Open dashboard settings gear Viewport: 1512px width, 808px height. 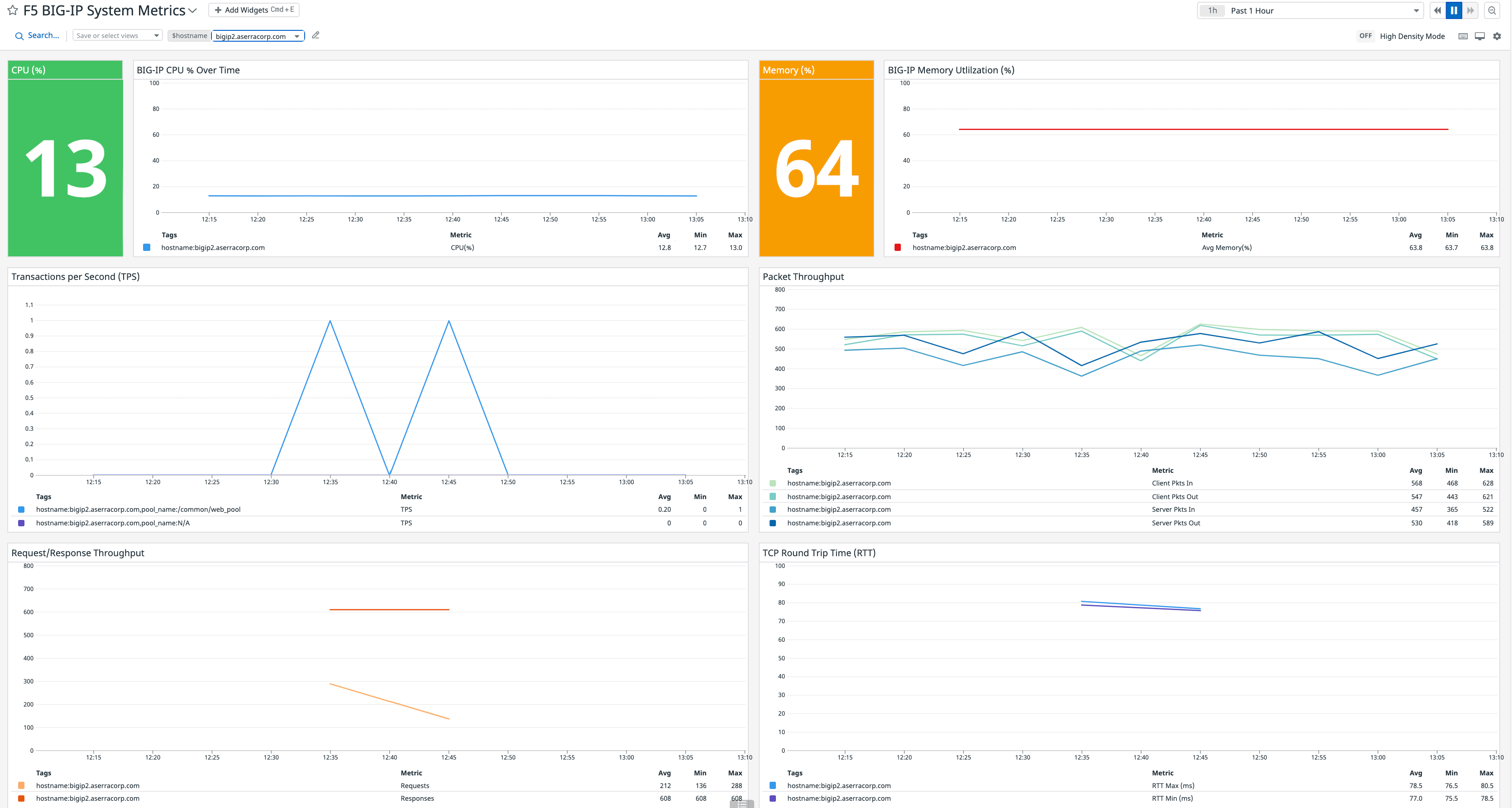1497,36
